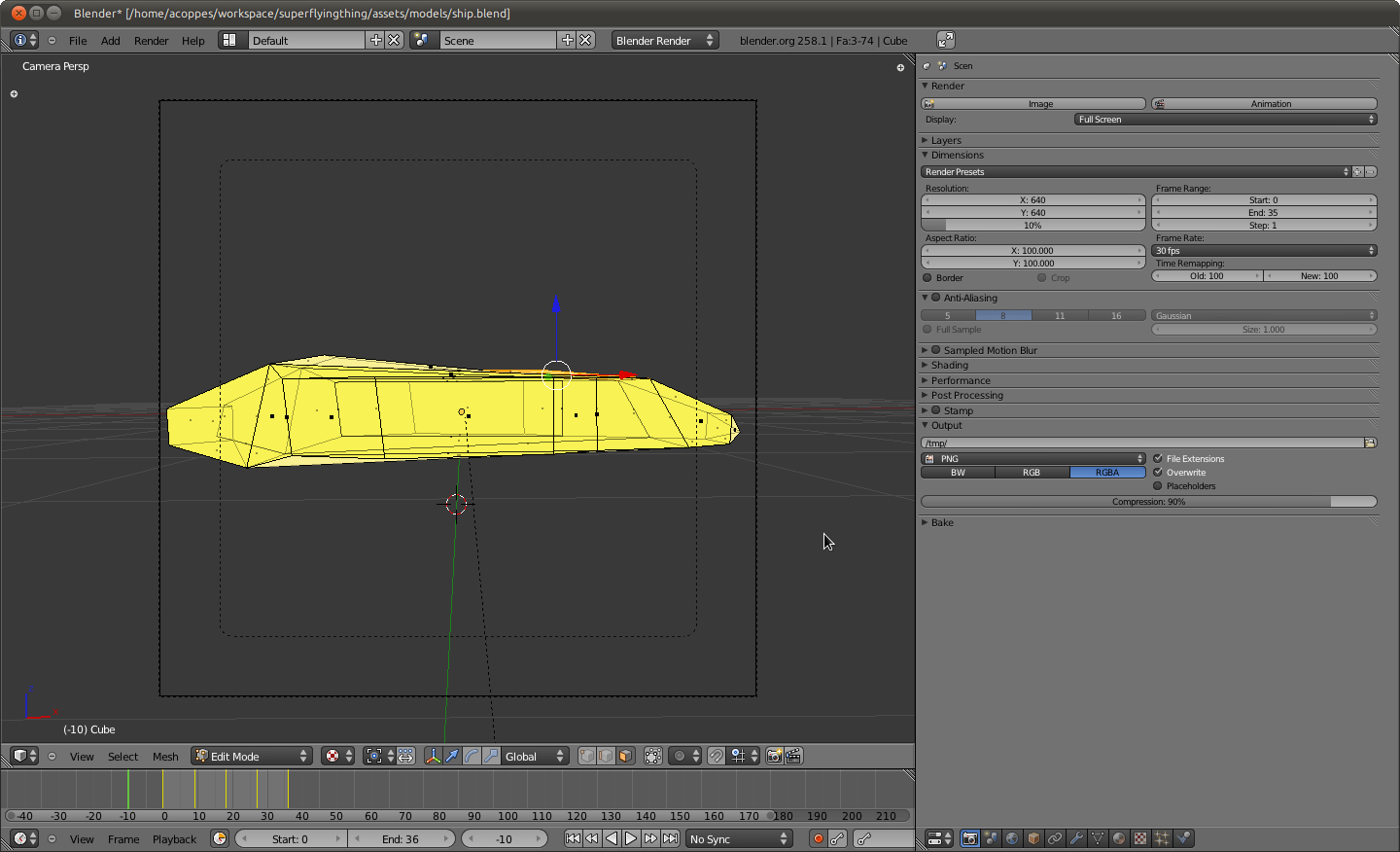
Task: Click the Animation render button
Action: coord(1264,104)
